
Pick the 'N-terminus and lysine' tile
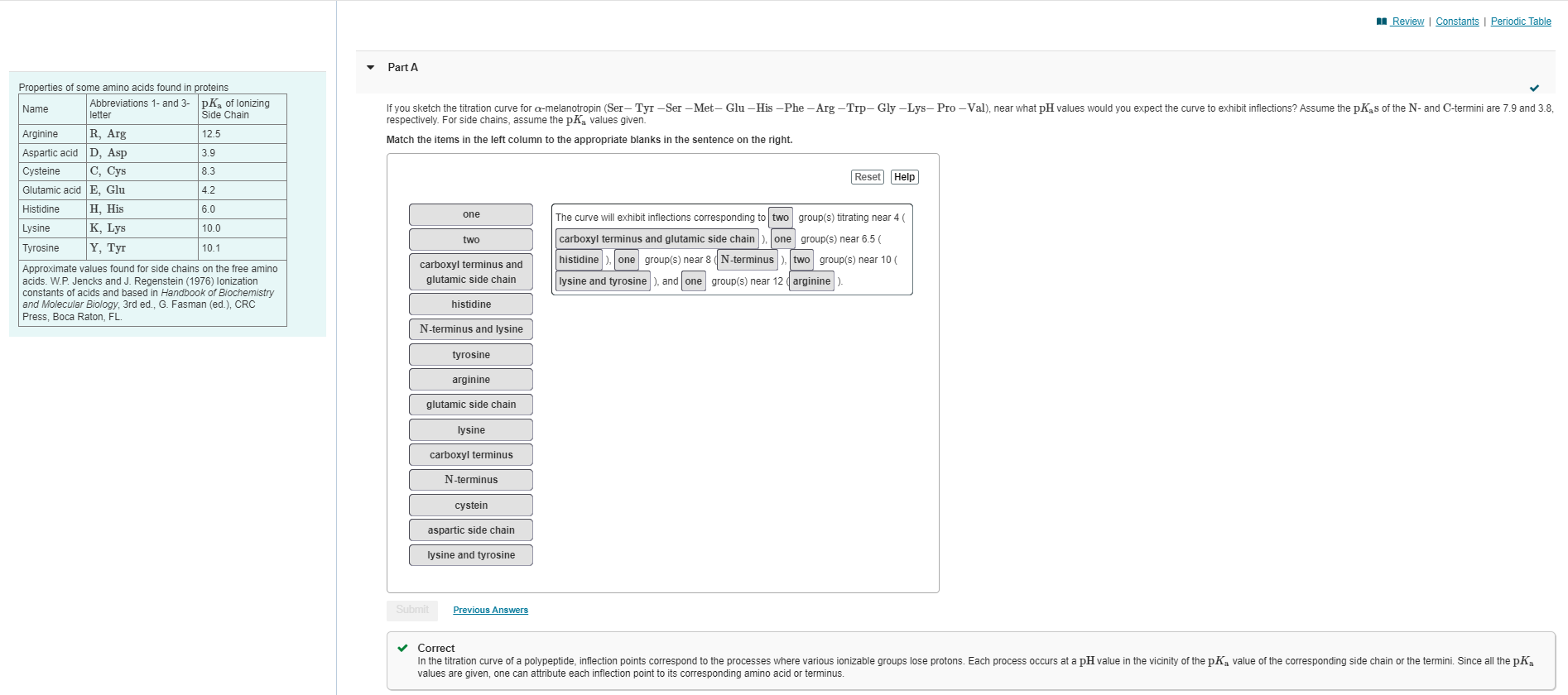click(x=471, y=329)
